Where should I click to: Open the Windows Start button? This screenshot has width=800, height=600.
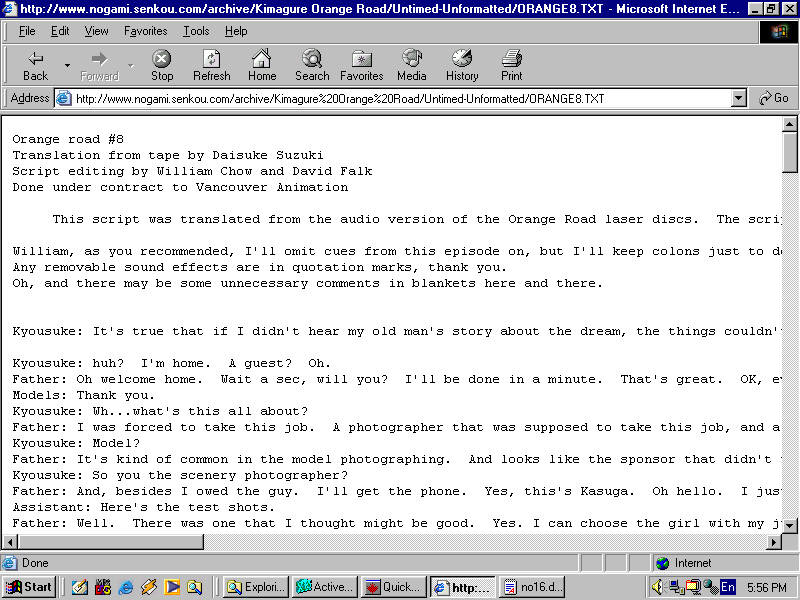(29, 587)
